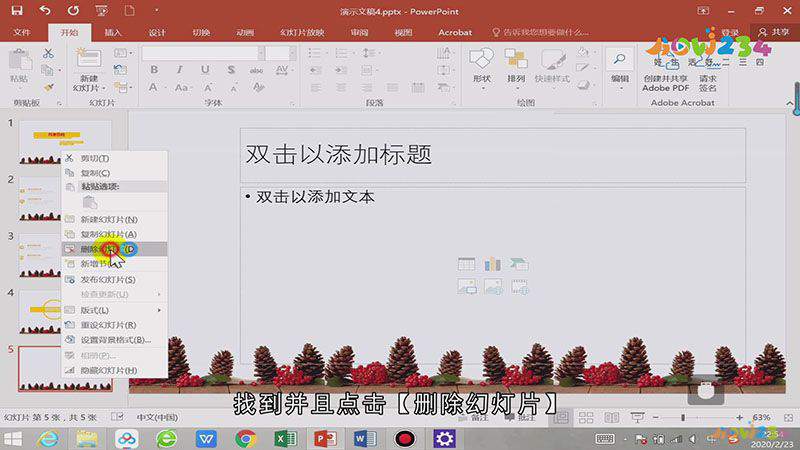Toggle Comments (批注) pane in status bar
800x450 pixels.
[x=519, y=417]
